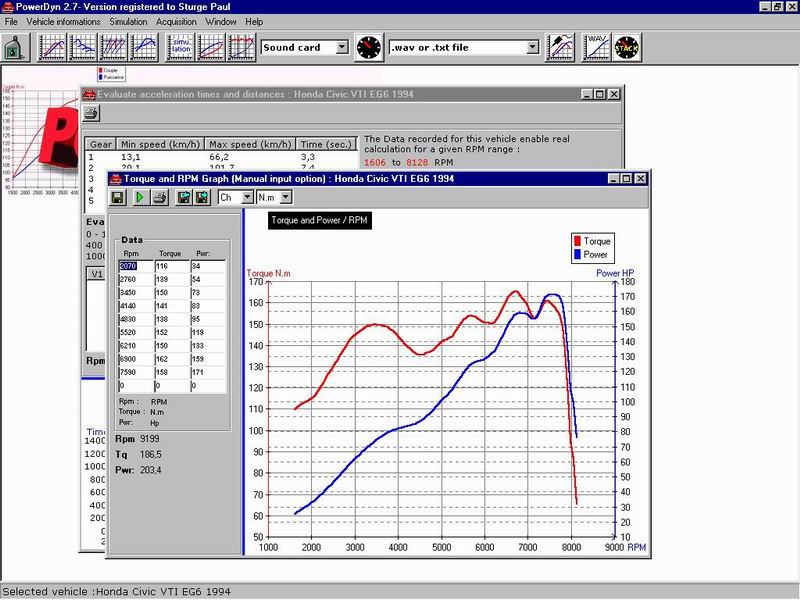Open the Acquisition menu
Image resolution: width=800 pixels, height=600 pixels.
(176, 21)
